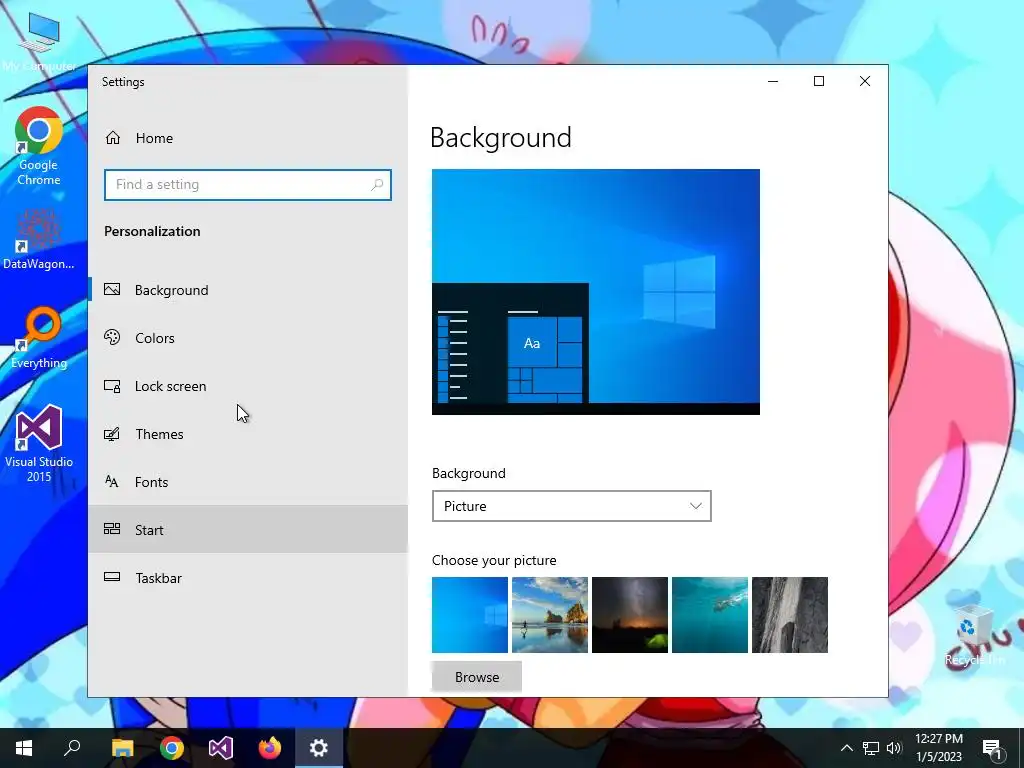Launch Firefox from the taskbar
Image resolution: width=1024 pixels, height=768 pixels.
(x=270, y=748)
